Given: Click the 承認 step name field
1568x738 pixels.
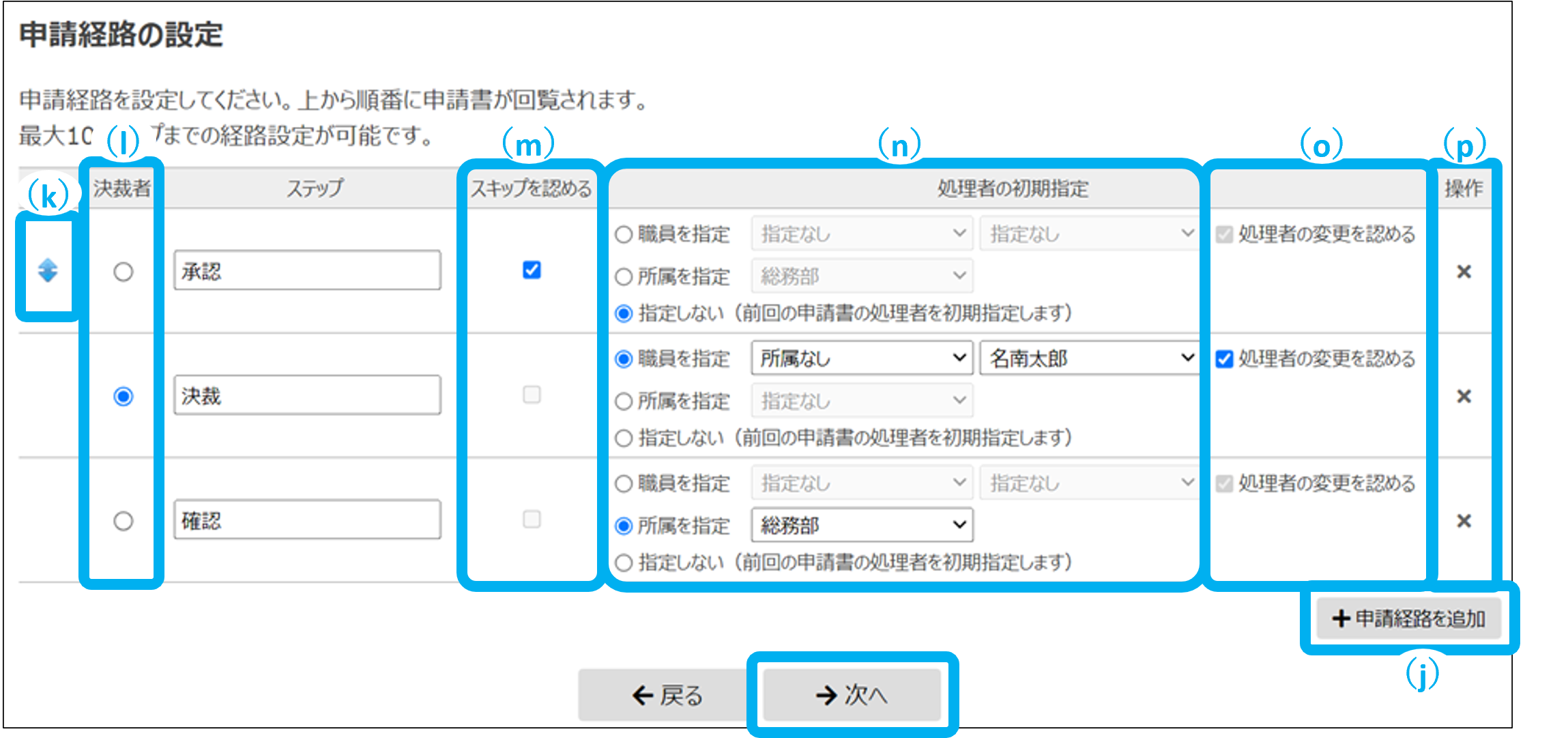Looking at the screenshot, I should click(x=307, y=271).
